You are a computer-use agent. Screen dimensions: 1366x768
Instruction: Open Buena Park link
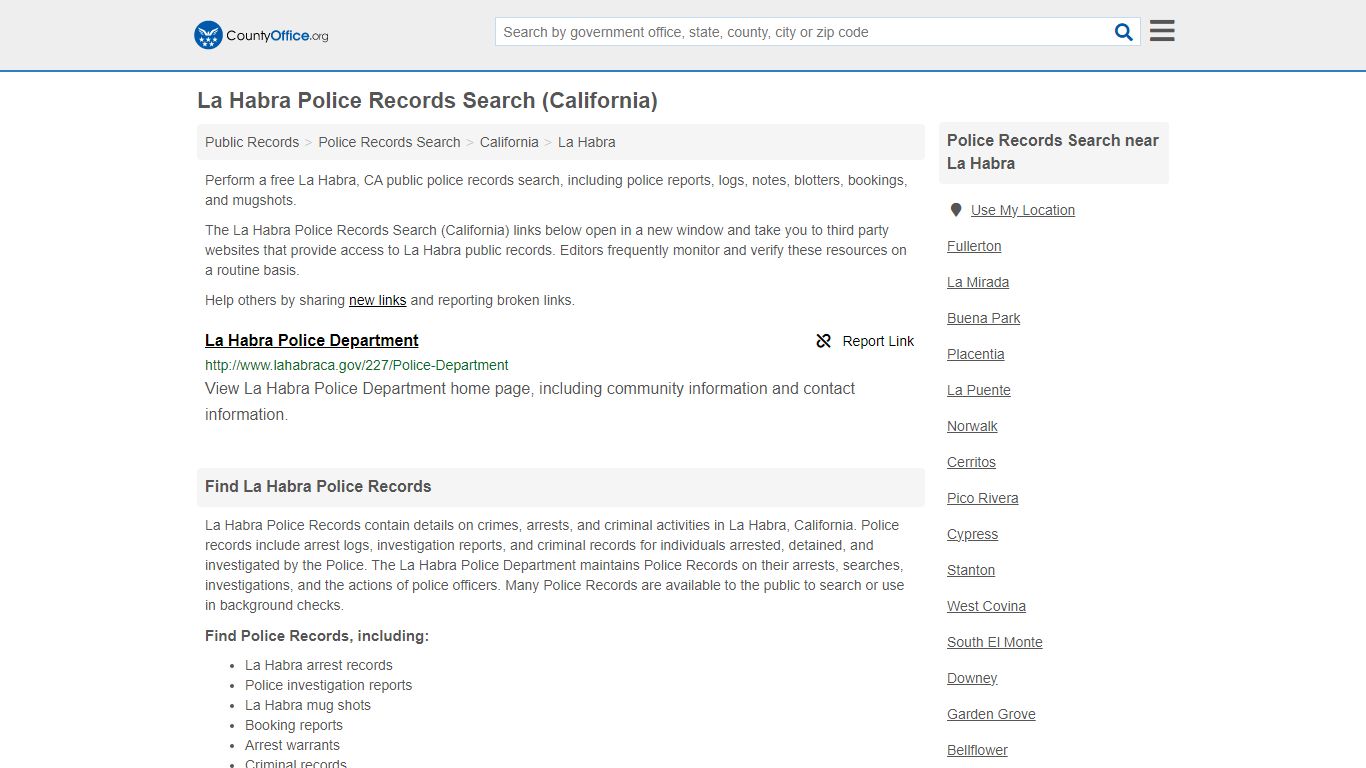pos(984,318)
